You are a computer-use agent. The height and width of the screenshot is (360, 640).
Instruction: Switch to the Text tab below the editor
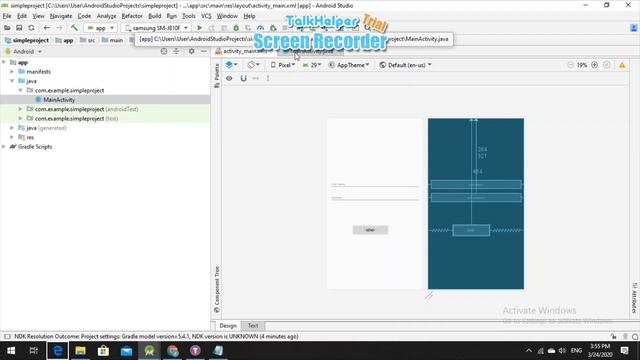click(x=253, y=326)
